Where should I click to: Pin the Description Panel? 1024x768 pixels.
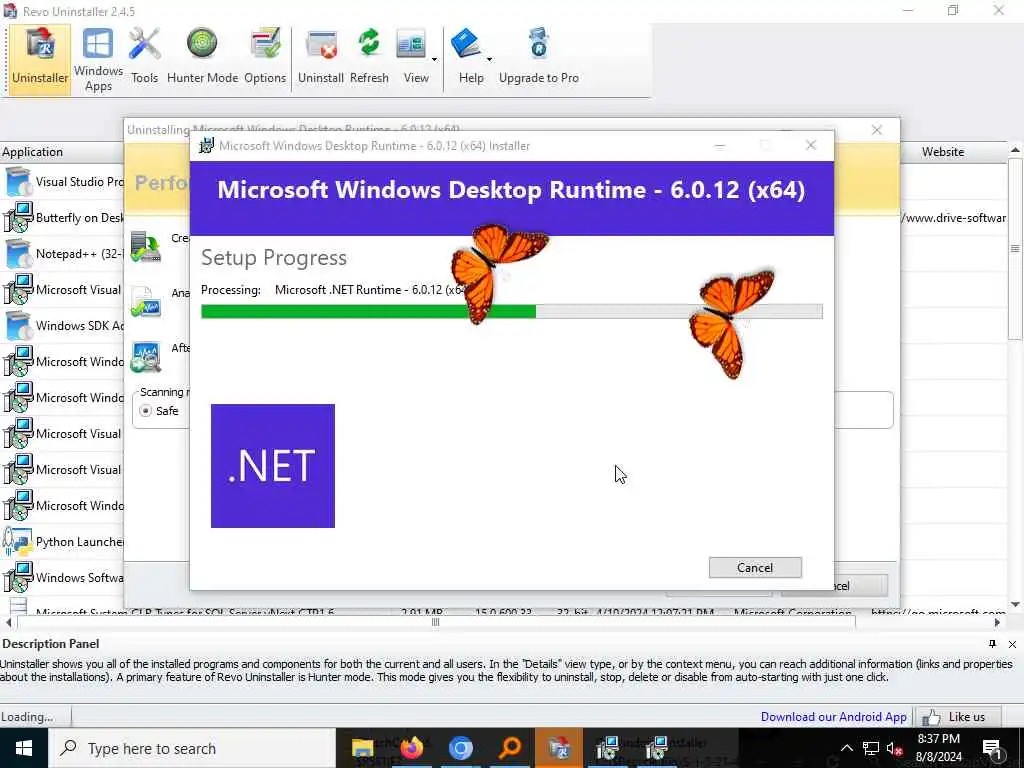993,644
